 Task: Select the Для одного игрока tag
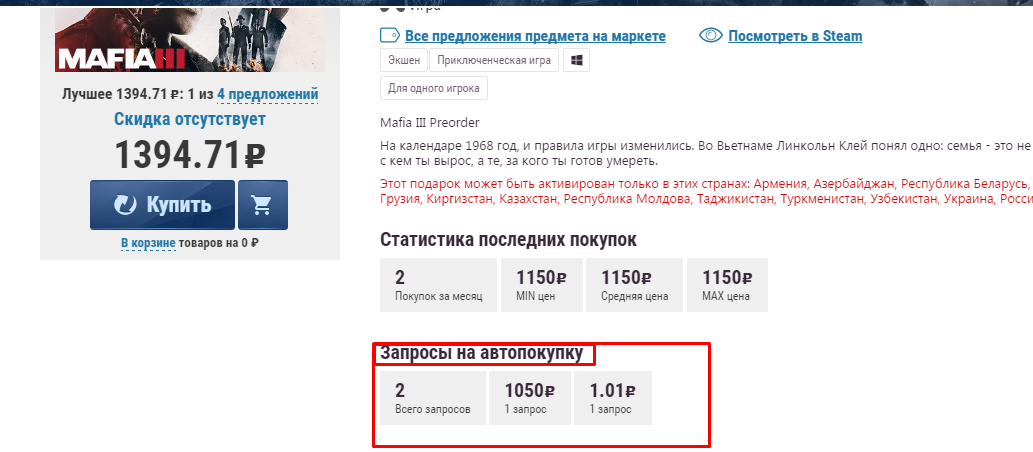coord(433,88)
